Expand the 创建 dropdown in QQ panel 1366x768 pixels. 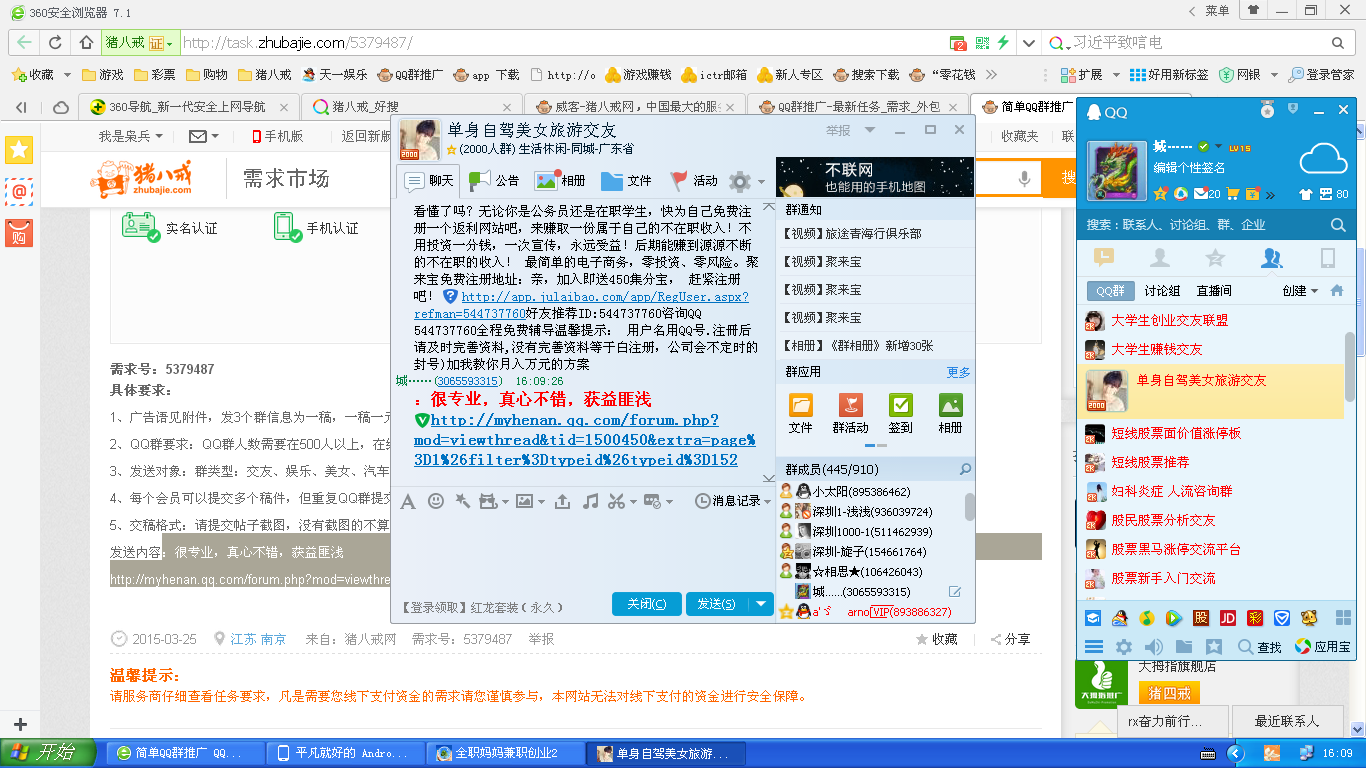click(x=1313, y=291)
